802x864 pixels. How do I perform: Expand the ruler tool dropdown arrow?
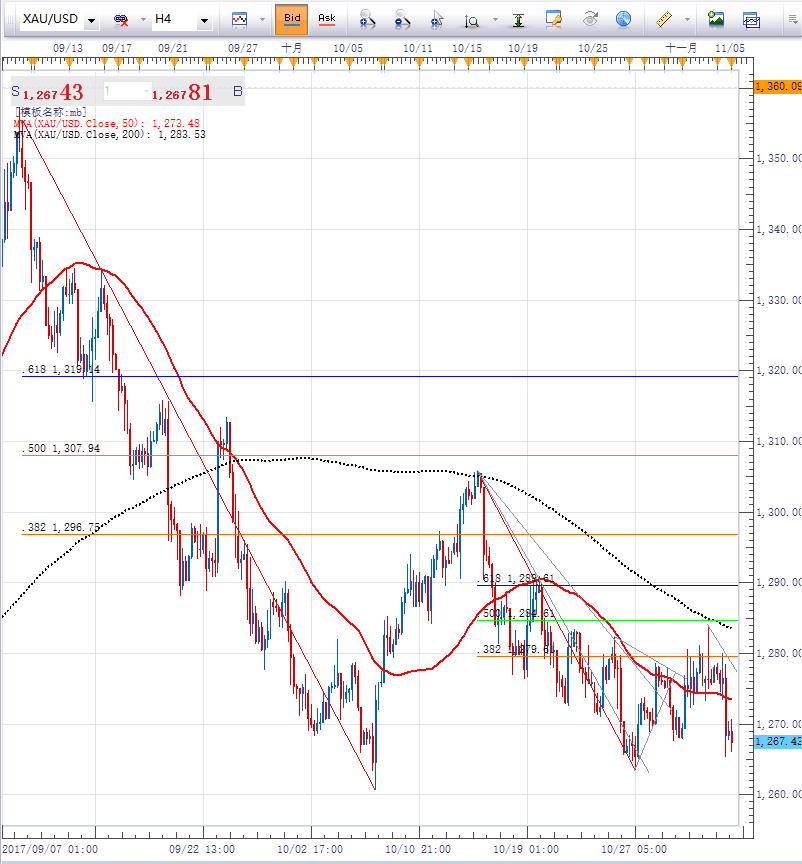(688, 20)
